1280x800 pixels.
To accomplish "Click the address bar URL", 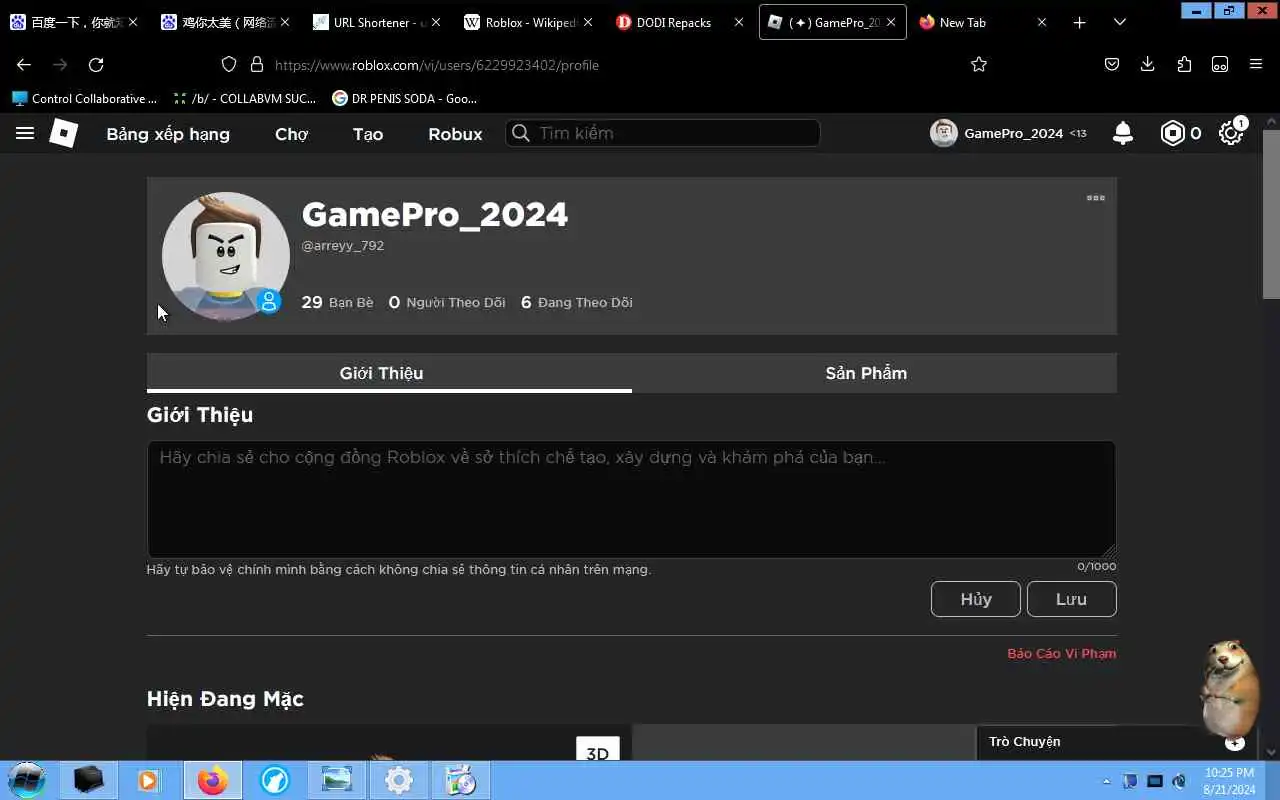I will [x=437, y=64].
